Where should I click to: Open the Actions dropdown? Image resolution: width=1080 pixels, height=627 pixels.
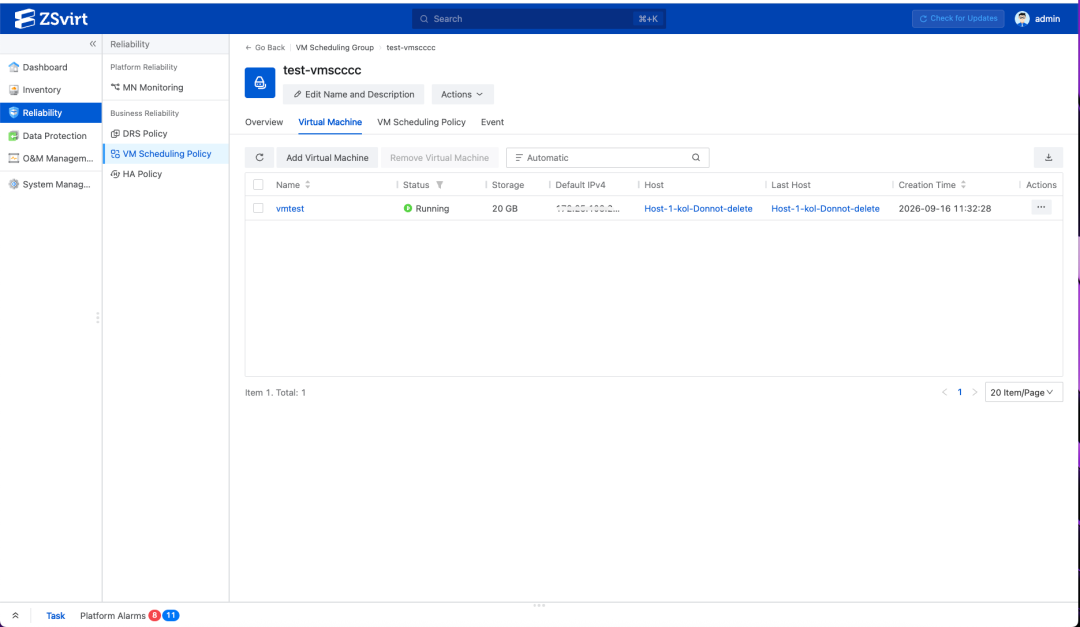click(x=462, y=94)
